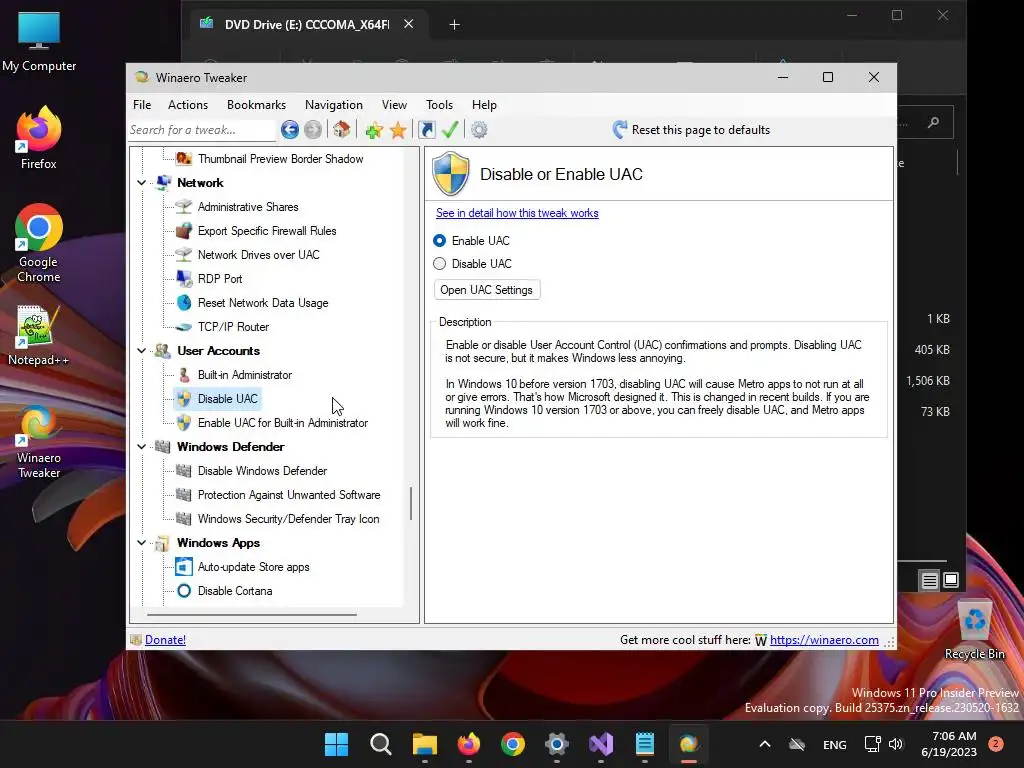The height and width of the screenshot is (768, 1024).
Task: Open the File menu
Action: pyautogui.click(x=142, y=104)
